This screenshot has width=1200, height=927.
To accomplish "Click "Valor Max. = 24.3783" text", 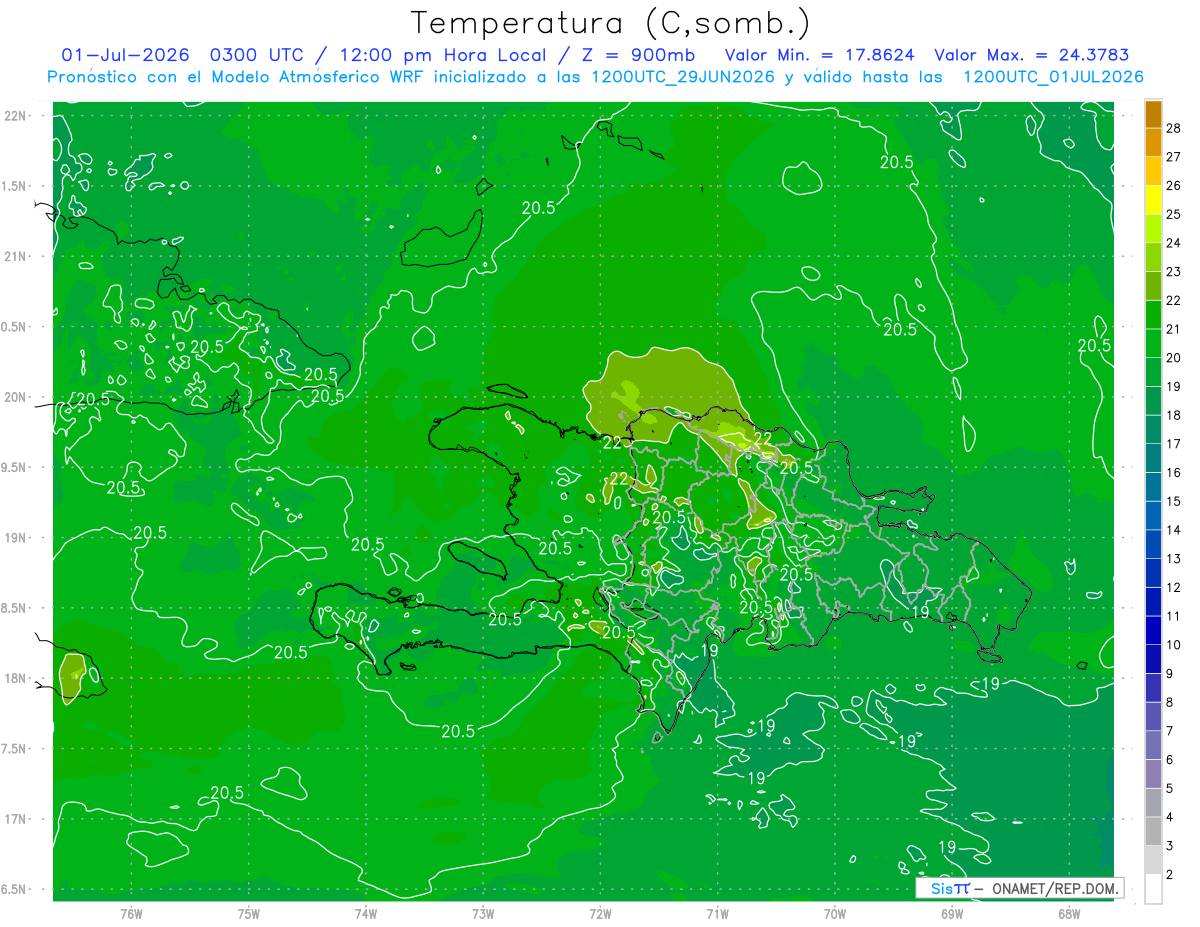I will click(1031, 55).
